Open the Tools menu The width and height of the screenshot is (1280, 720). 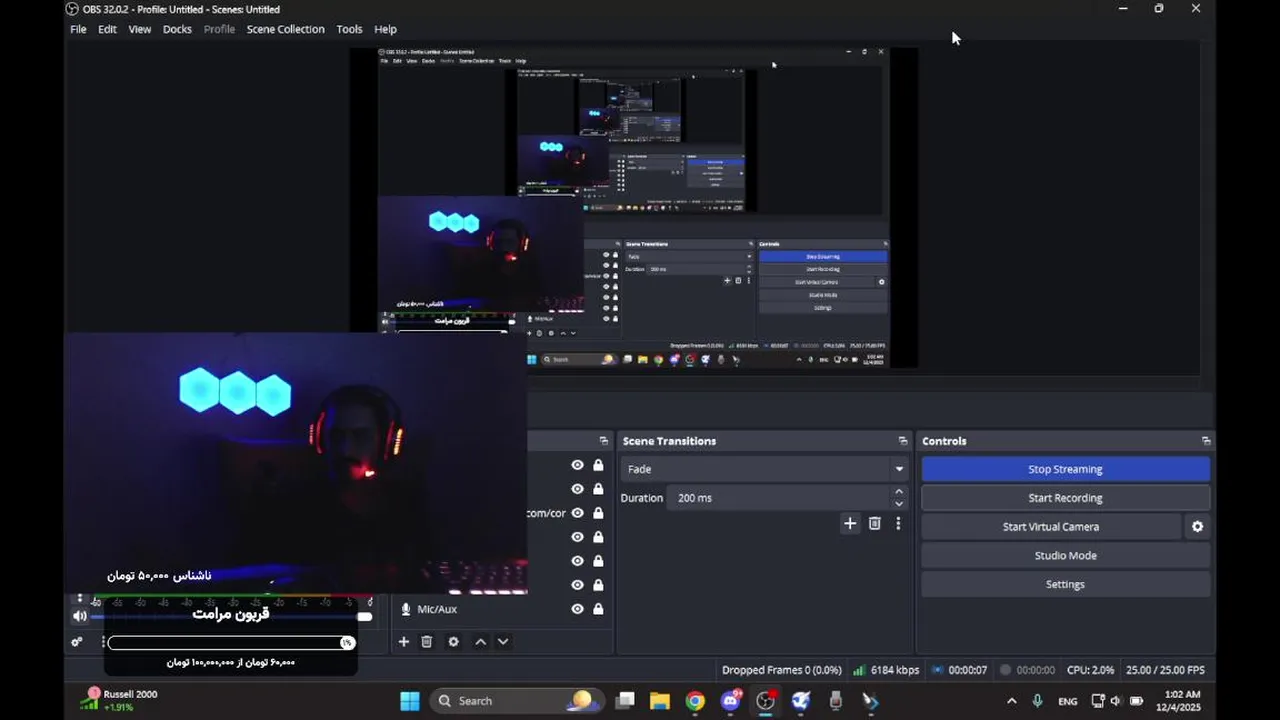point(349,29)
